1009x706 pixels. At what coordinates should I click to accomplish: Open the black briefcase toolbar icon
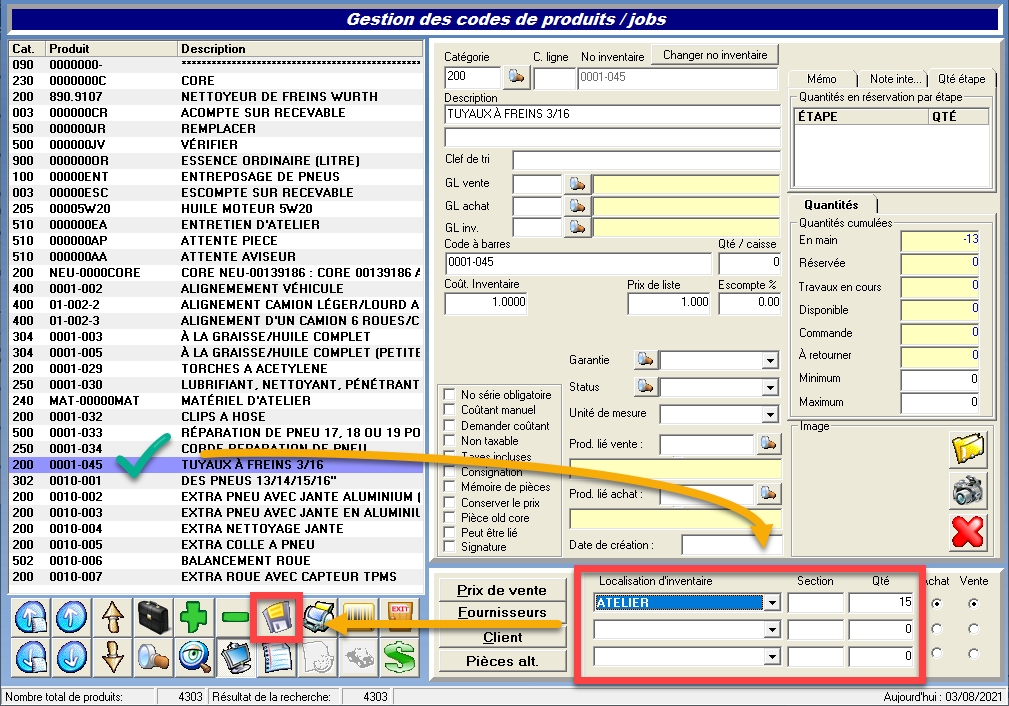[153, 617]
